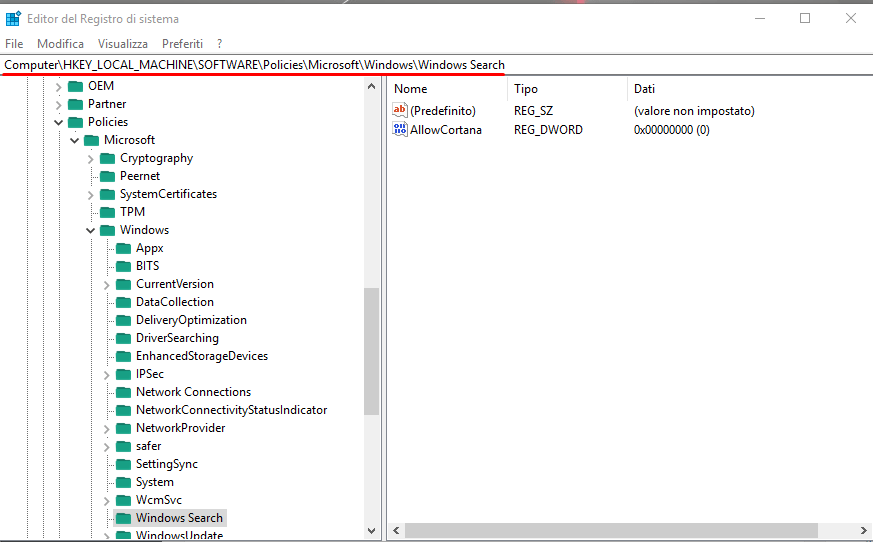The width and height of the screenshot is (873, 542).
Task: Click the NetworkConnectivityStatusIndicator folder icon
Action: tap(124, 411)
